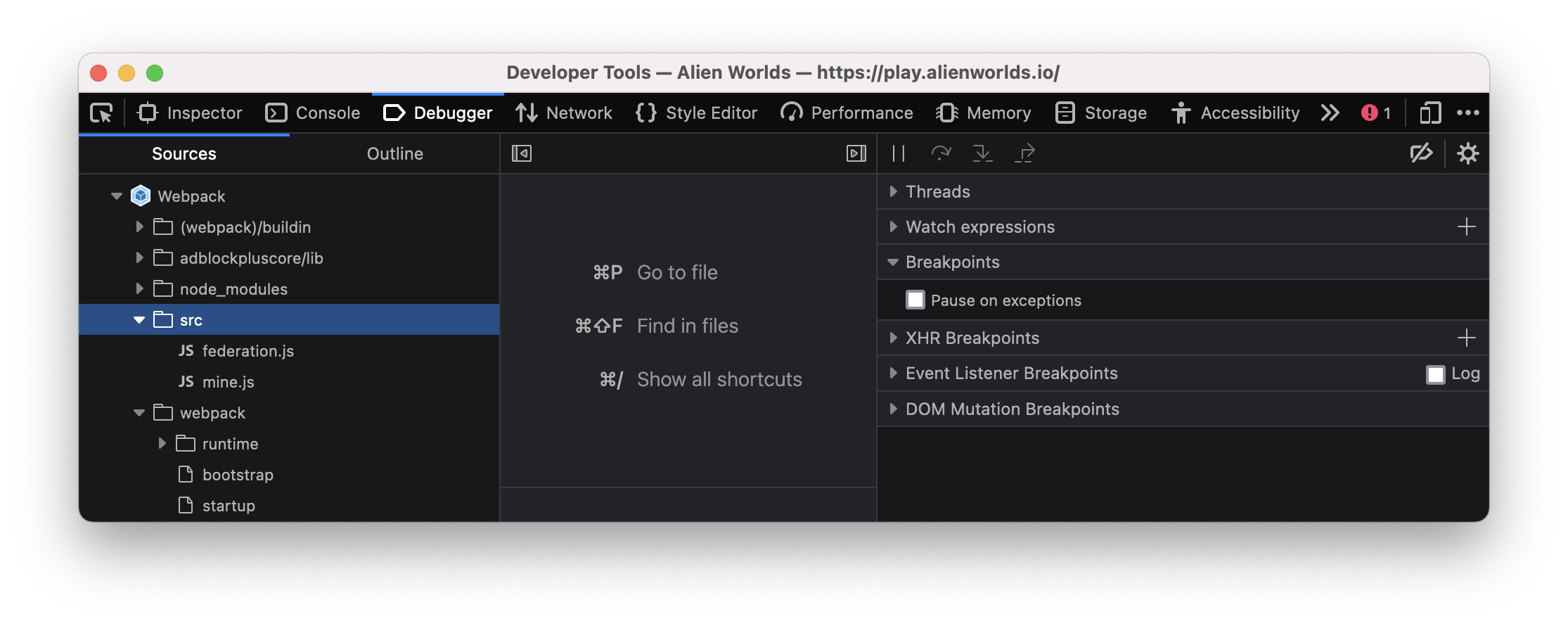Click the folder icon beside runtime

tap(186, 443)
